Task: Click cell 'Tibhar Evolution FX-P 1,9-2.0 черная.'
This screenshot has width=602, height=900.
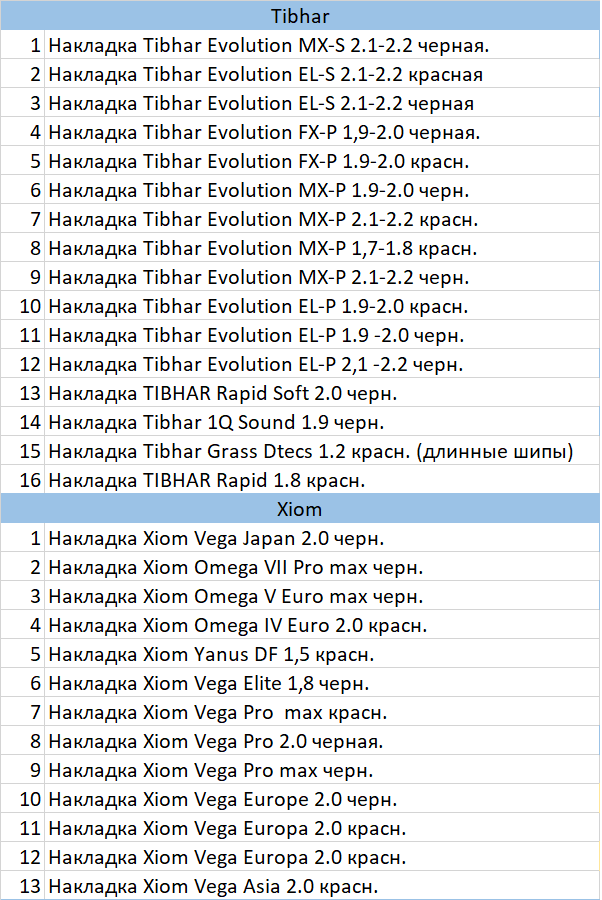Action: [x=322, y=132]
